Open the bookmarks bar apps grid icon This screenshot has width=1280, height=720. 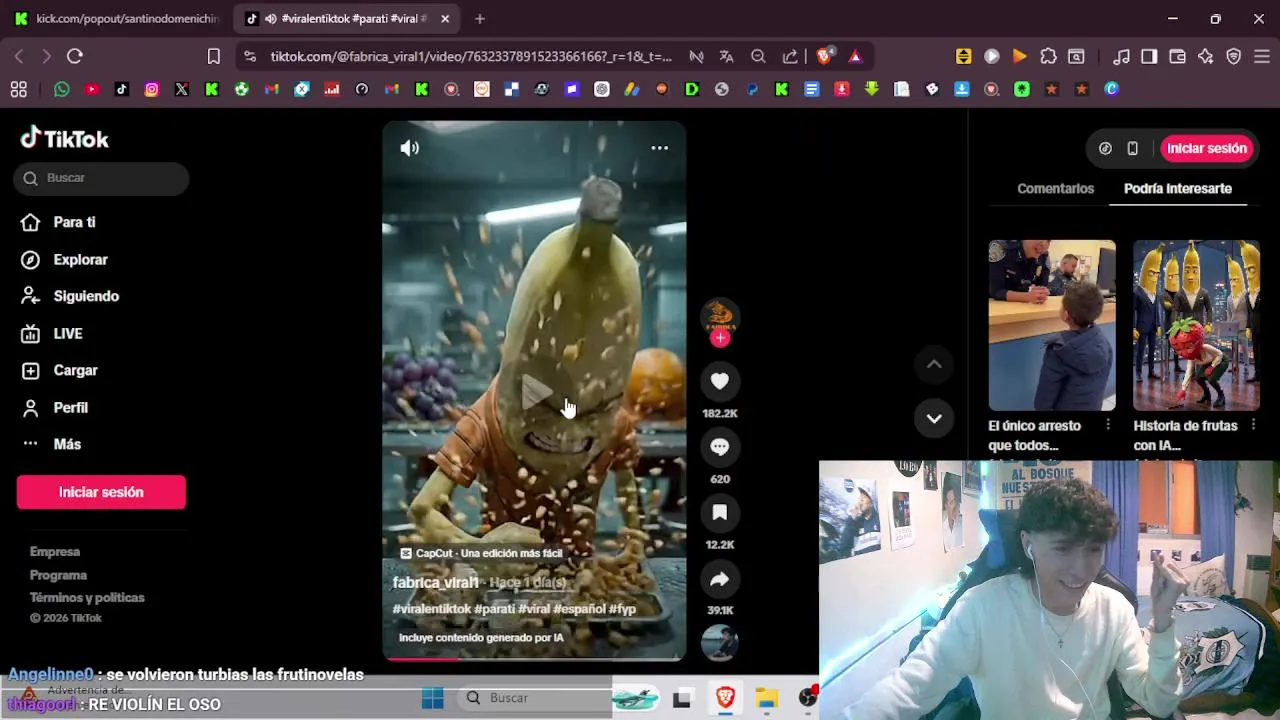pos(18,89)
